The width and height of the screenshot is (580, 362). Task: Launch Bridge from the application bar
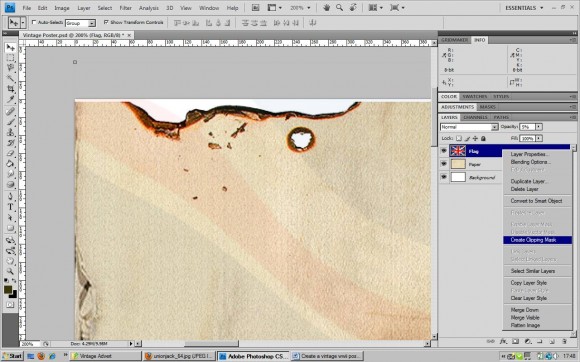pyautogui.click(x=256, y=8)
